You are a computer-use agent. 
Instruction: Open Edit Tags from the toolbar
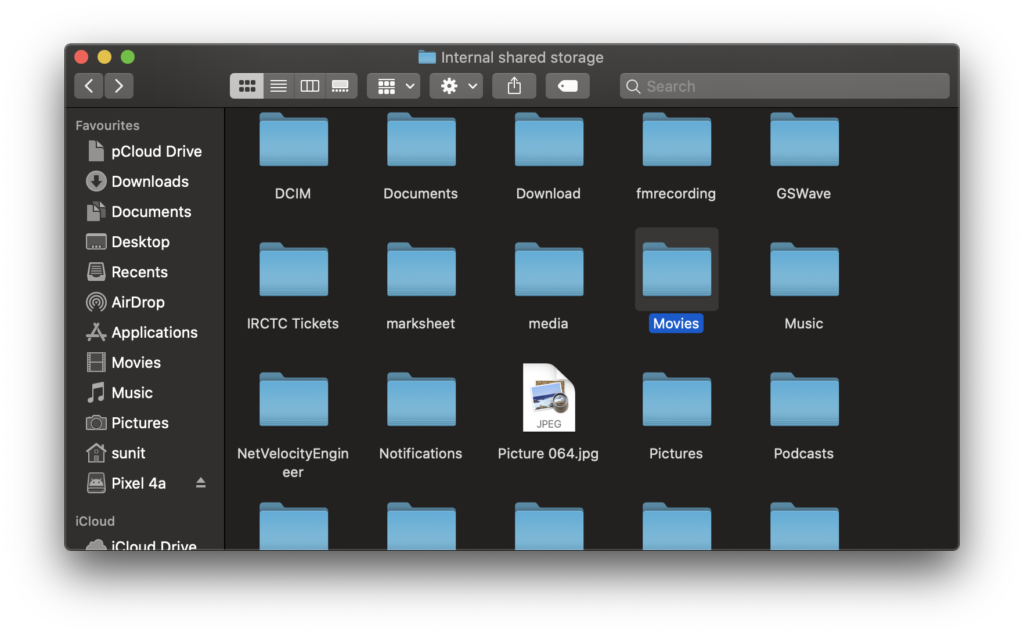[x=567, y=86]
